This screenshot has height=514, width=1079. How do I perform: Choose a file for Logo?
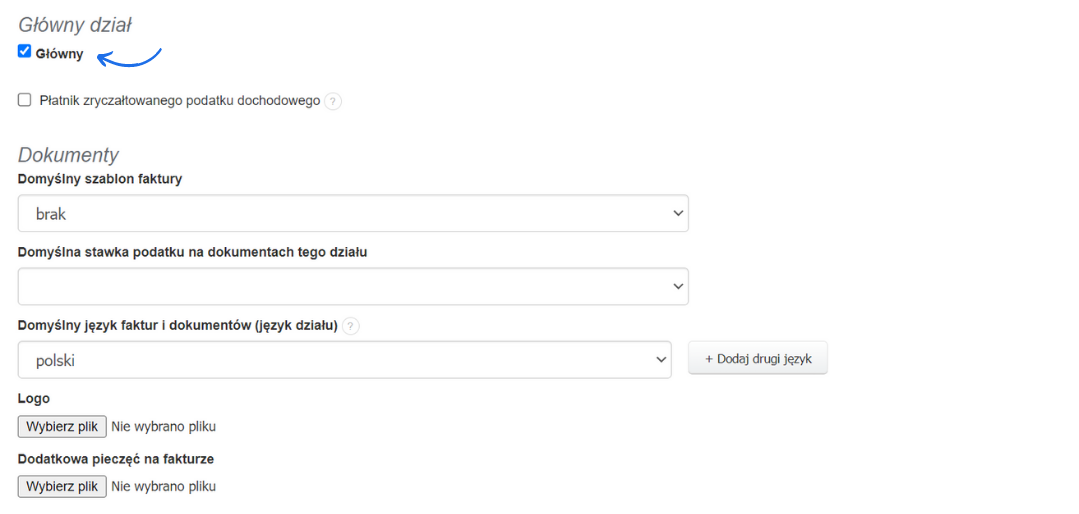(x=62, y=426)
